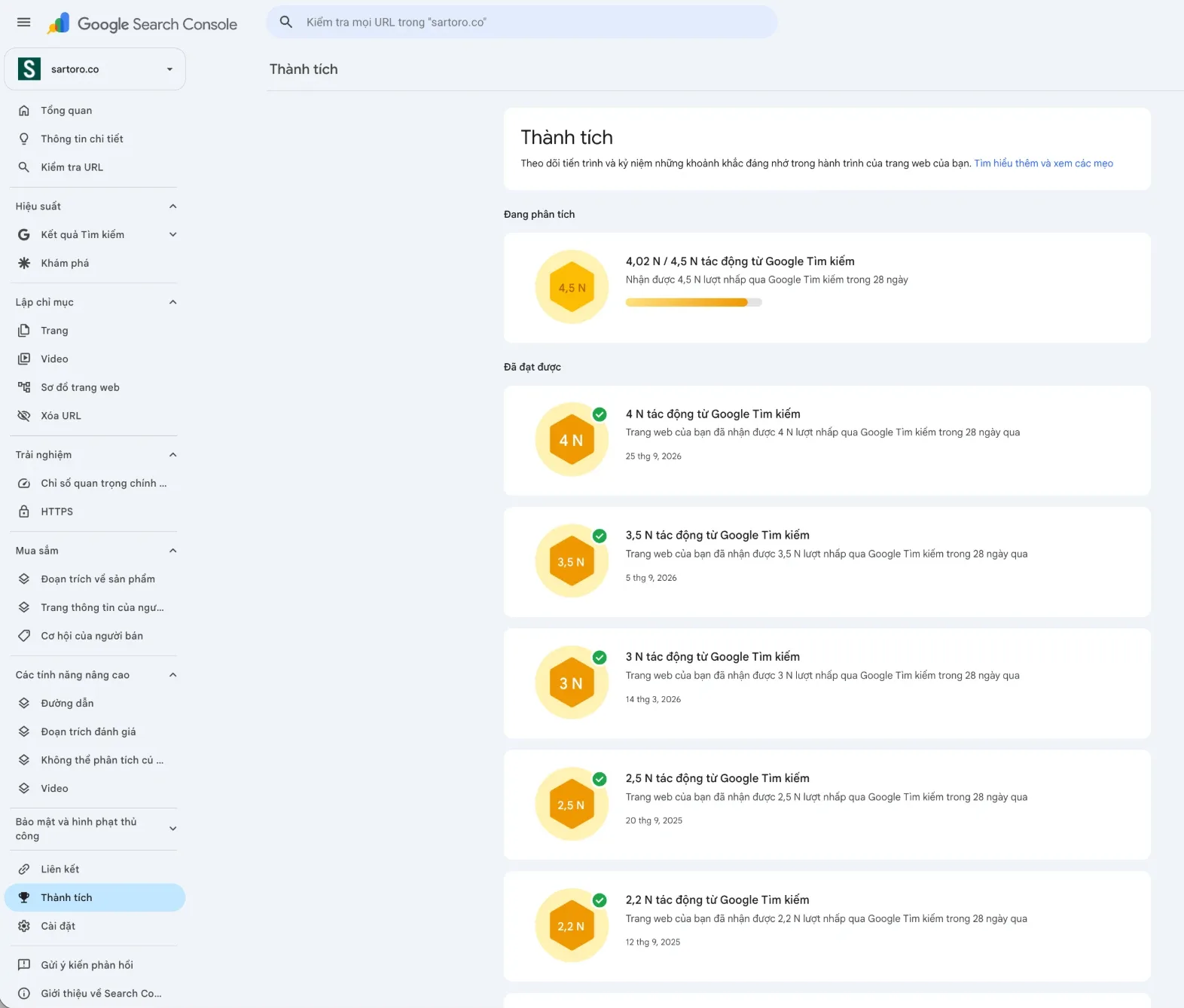Click the Giới thiệu về Search Console info icon
Screen dimensions: 1184x1008
click(x=24, y=994)
